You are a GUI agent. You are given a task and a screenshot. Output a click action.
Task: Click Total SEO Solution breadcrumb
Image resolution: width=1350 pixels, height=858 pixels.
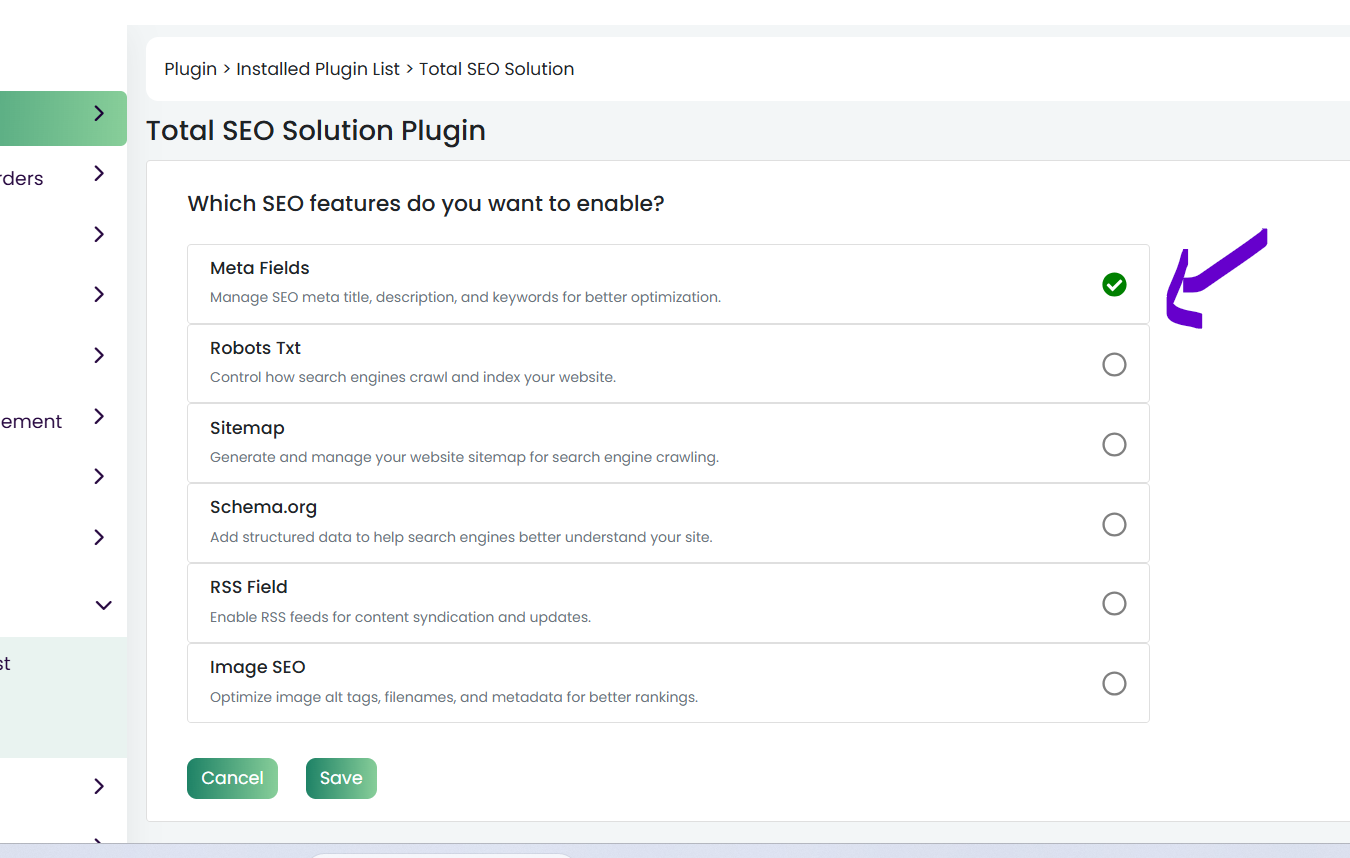[x=497, y=69]
